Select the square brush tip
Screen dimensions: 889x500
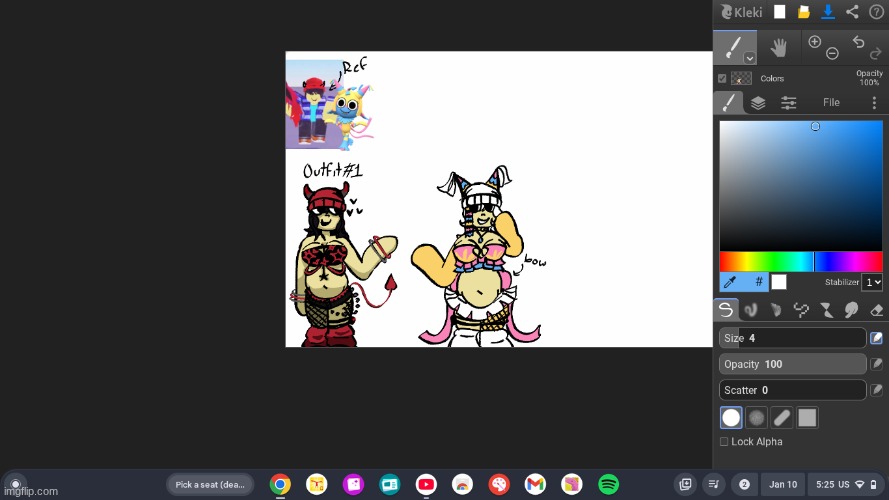point(807,418)
